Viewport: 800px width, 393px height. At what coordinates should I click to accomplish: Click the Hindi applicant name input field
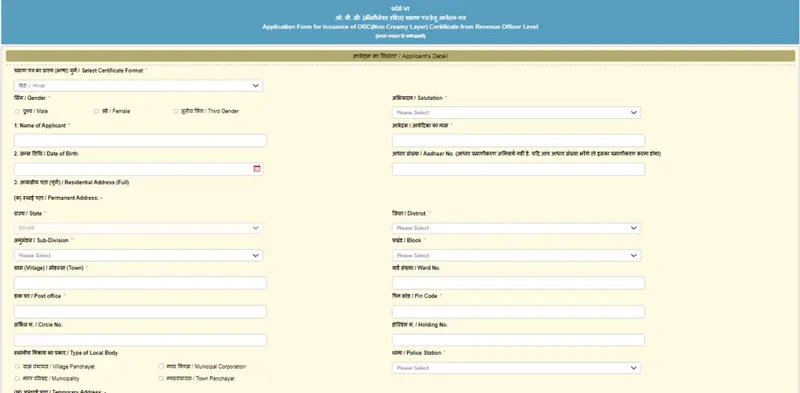(x=518, y=141)
